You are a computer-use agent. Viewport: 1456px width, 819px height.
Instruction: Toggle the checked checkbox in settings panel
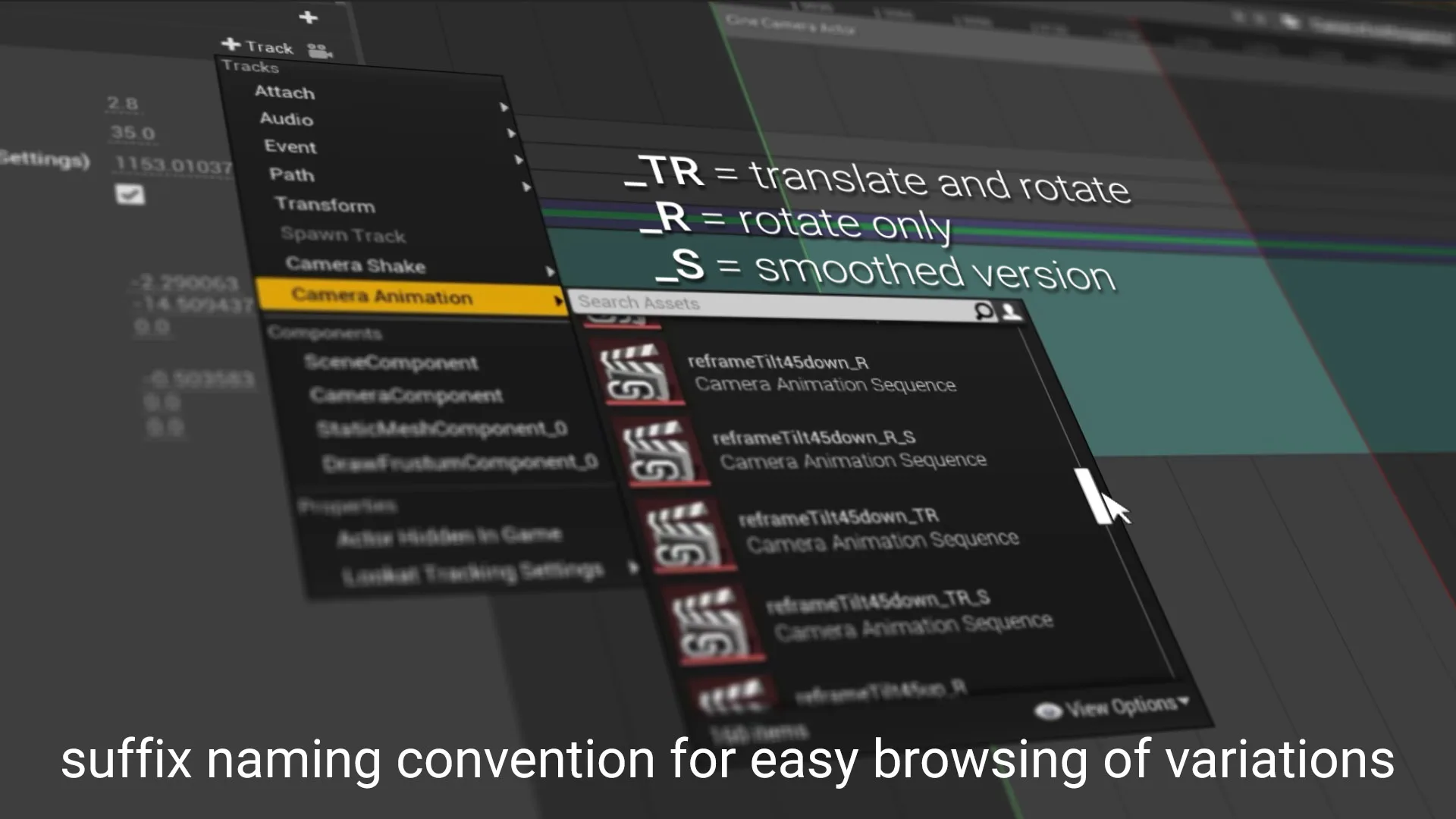pos(130,194)
